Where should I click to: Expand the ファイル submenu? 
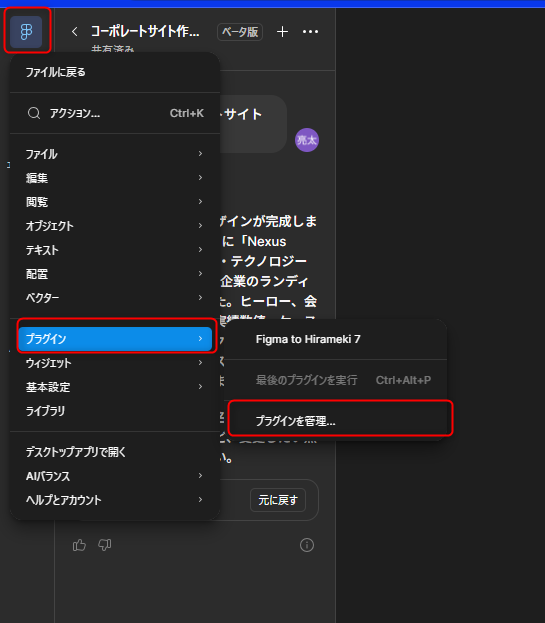[x=115, y=154]
